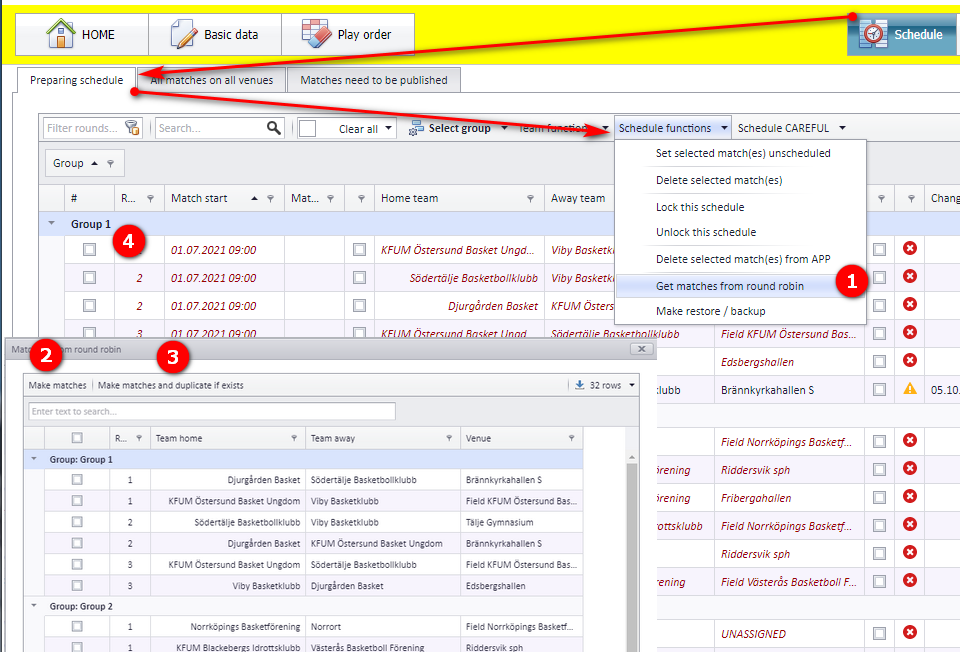
Task: Click the HOME house icon
Action: pyautogui.click(x=61, y=33)
